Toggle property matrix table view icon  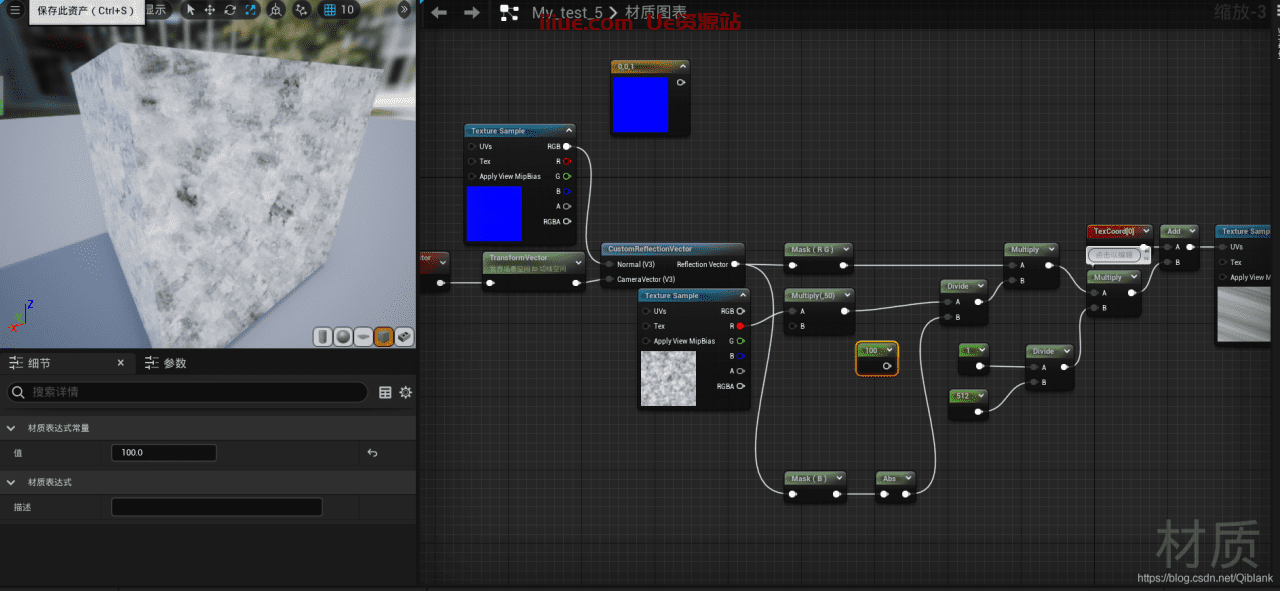(x=385, y=393)
